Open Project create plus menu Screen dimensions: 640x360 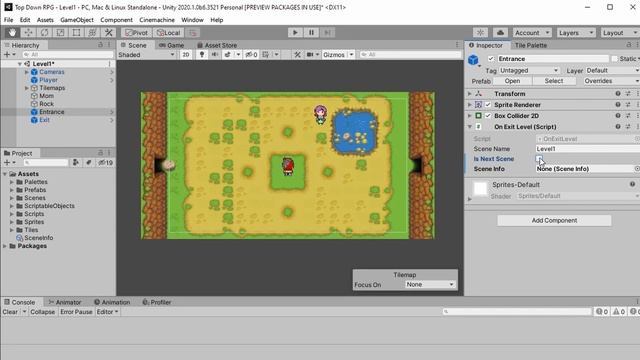coord(9,162)
